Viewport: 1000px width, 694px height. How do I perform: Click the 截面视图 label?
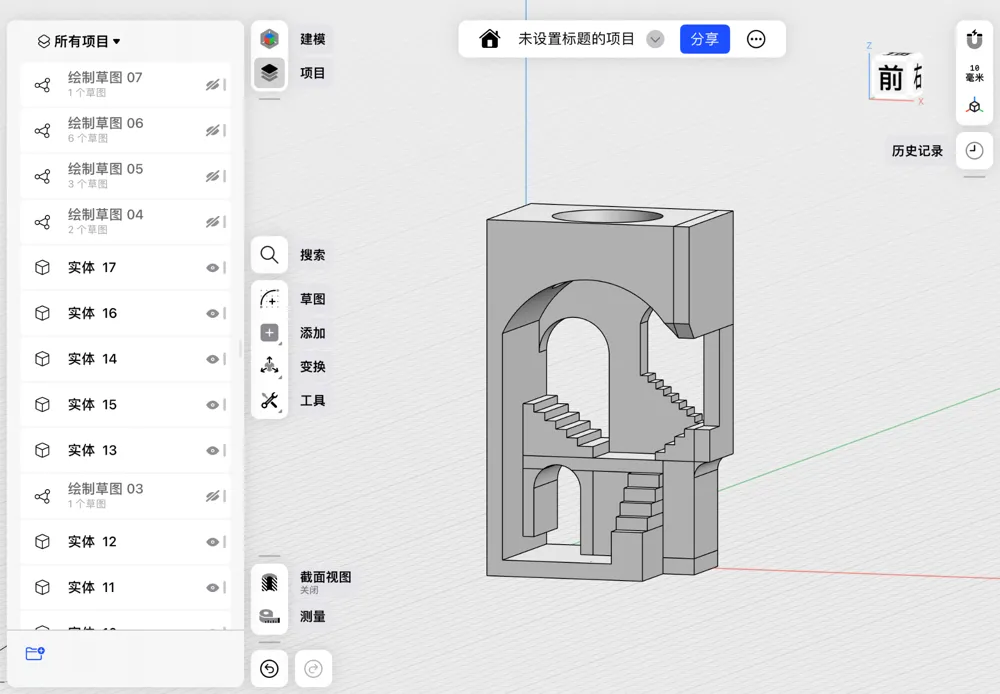point(326,577)
